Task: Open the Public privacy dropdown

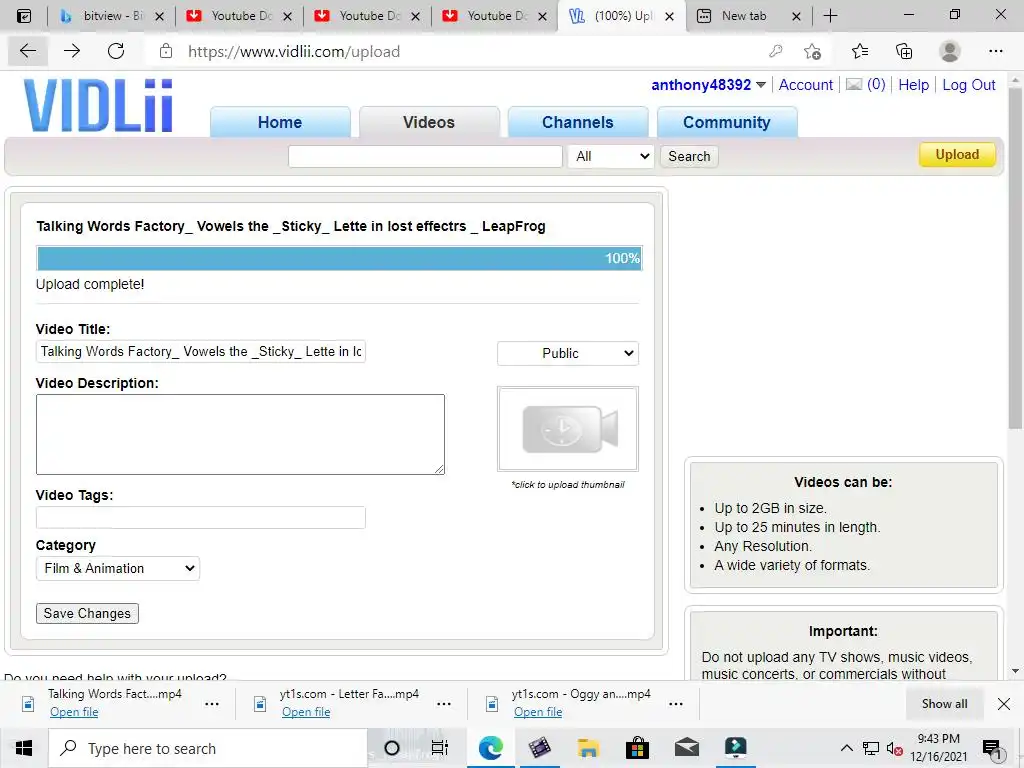Action: tap(568, 353)
